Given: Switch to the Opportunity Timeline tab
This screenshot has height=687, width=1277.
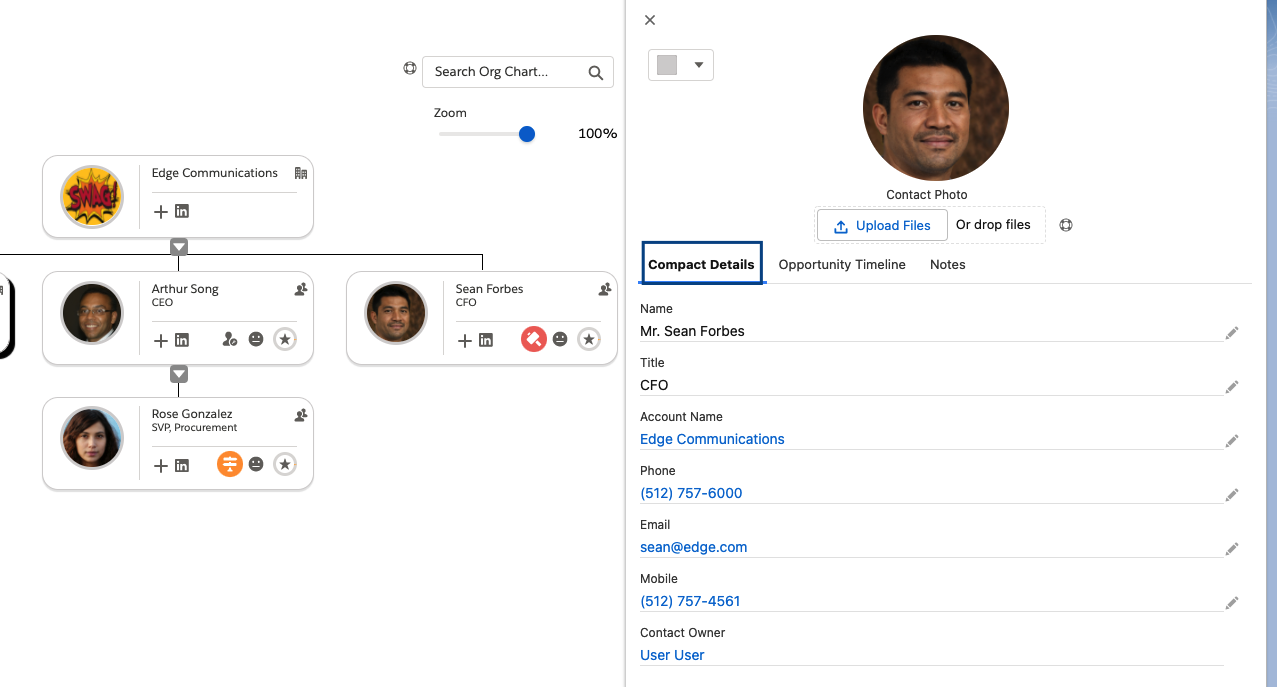Looking at the screenshot, I should [x=842, y=265].
